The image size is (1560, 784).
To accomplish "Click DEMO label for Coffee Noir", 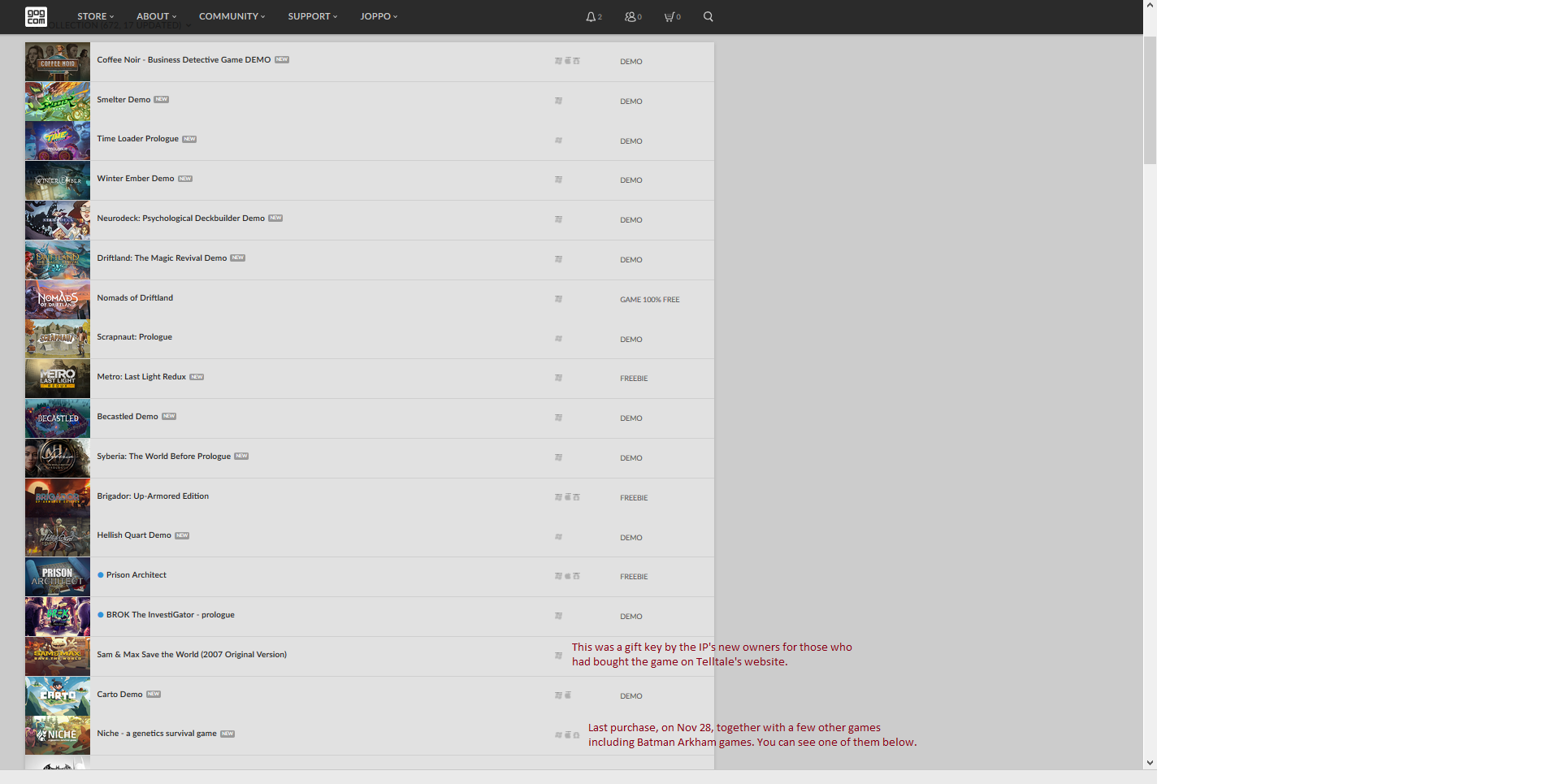I will [631, 62].
